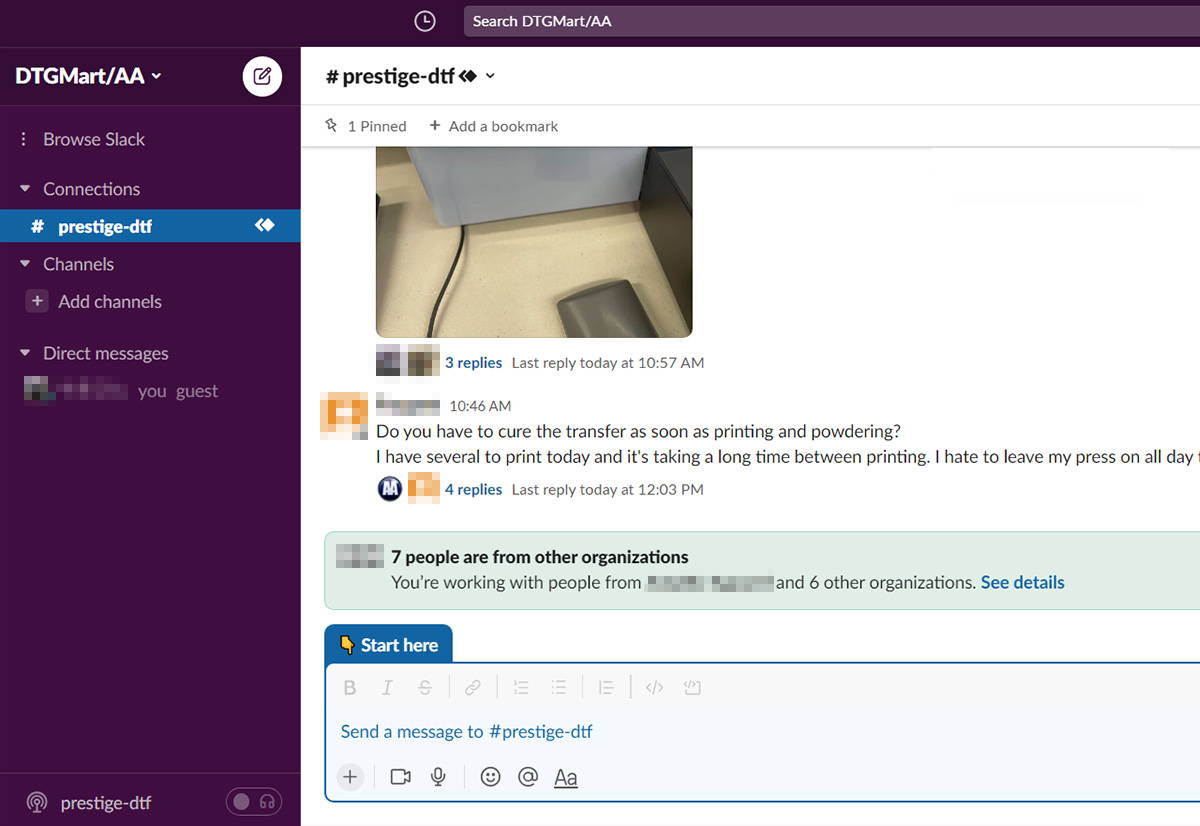
Task: Apply blockquote formatting
Action: click(x=606, y=687)
